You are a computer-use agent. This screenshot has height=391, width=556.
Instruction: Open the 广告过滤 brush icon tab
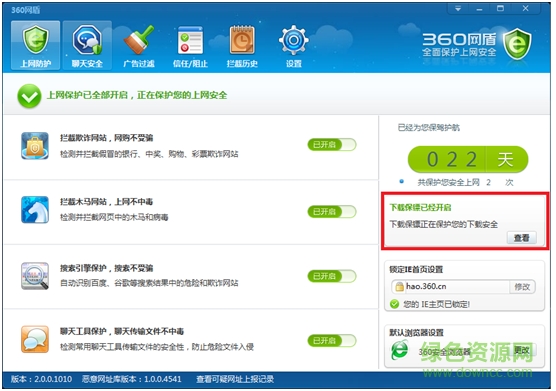coord(139,45)
